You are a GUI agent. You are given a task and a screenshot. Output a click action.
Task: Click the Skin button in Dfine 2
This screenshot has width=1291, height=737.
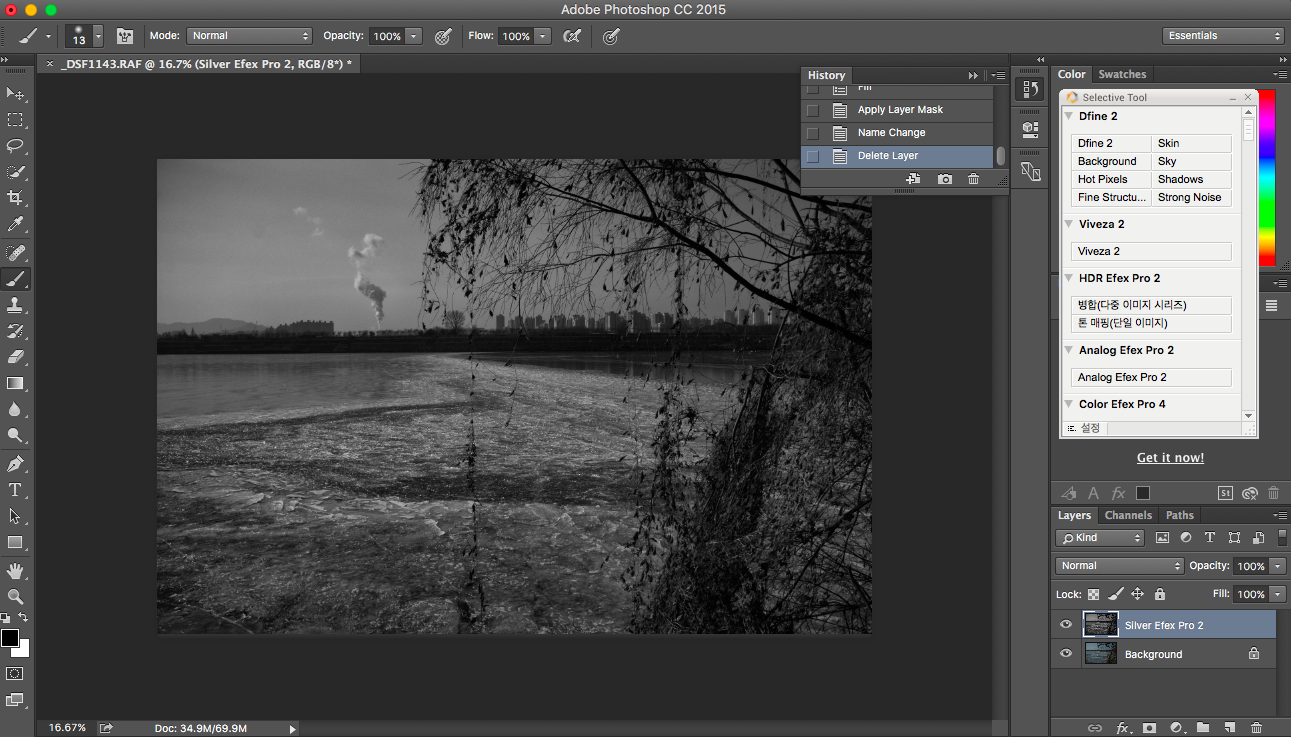coord(1191,143)
